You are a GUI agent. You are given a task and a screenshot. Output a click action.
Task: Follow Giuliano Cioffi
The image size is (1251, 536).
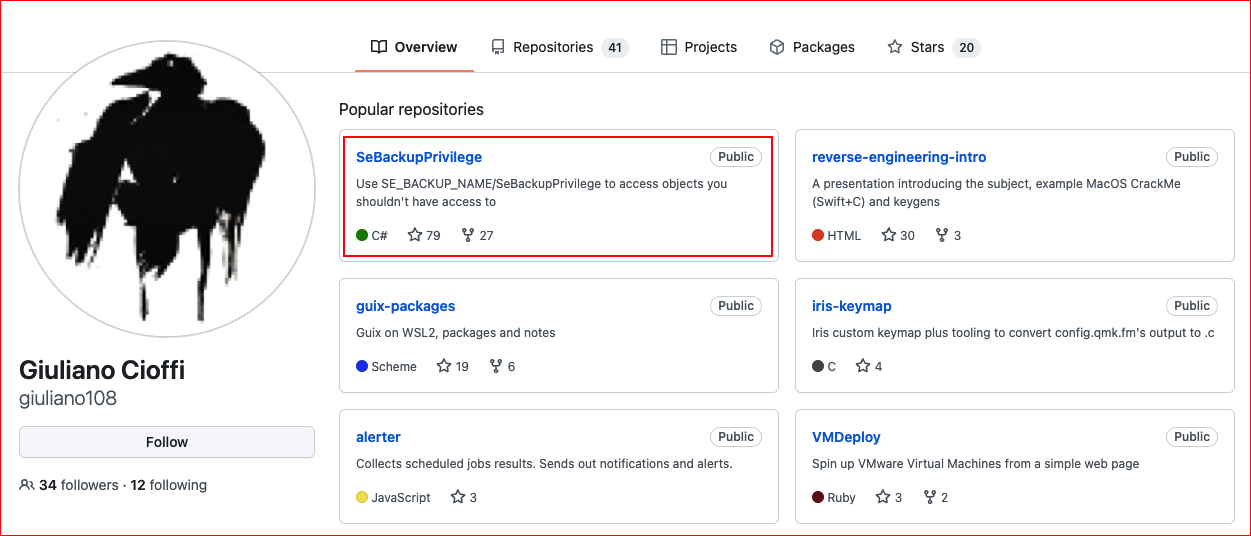(x=167, y=442)
